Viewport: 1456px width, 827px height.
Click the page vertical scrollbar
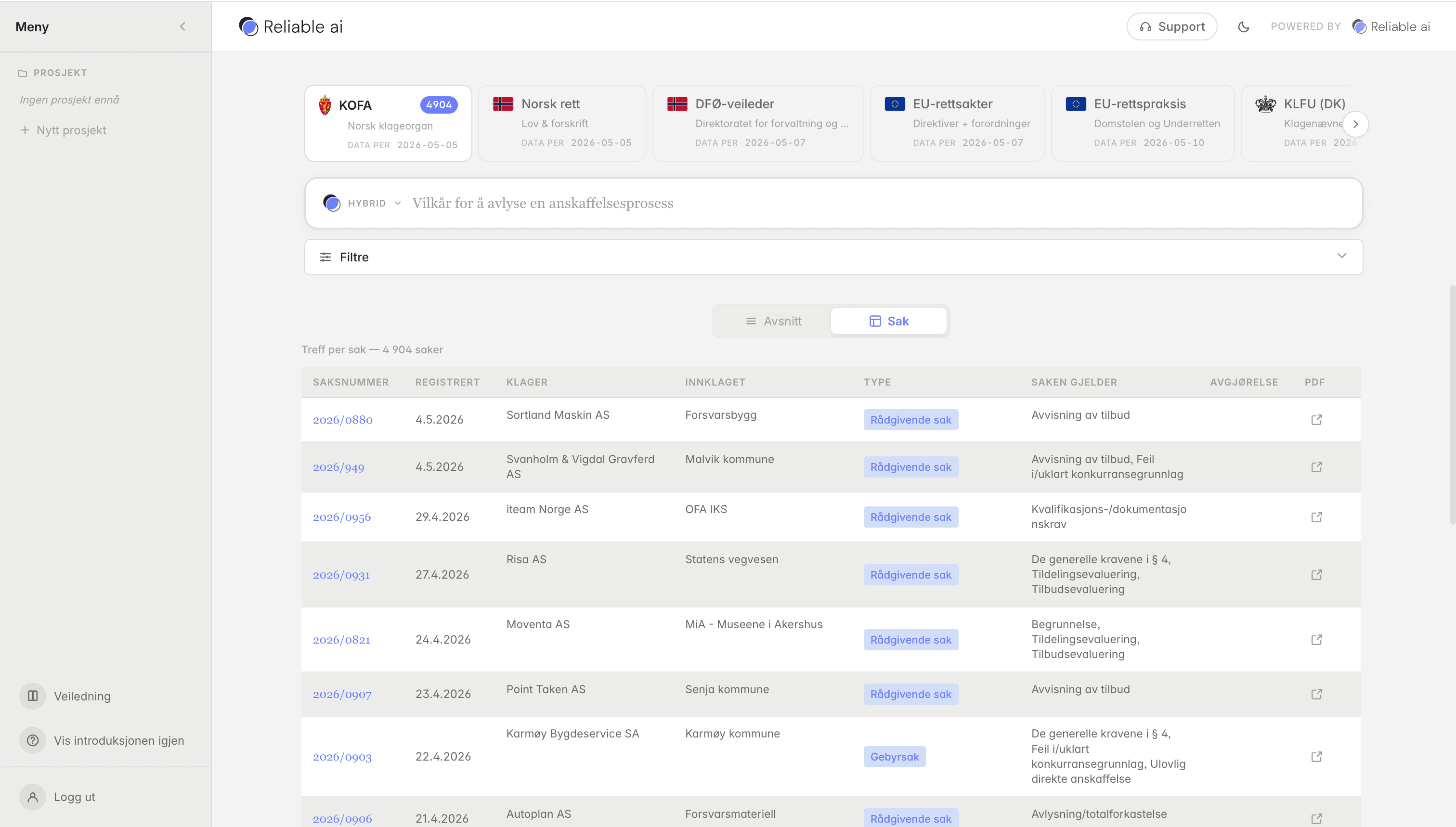click(1452, 404)
